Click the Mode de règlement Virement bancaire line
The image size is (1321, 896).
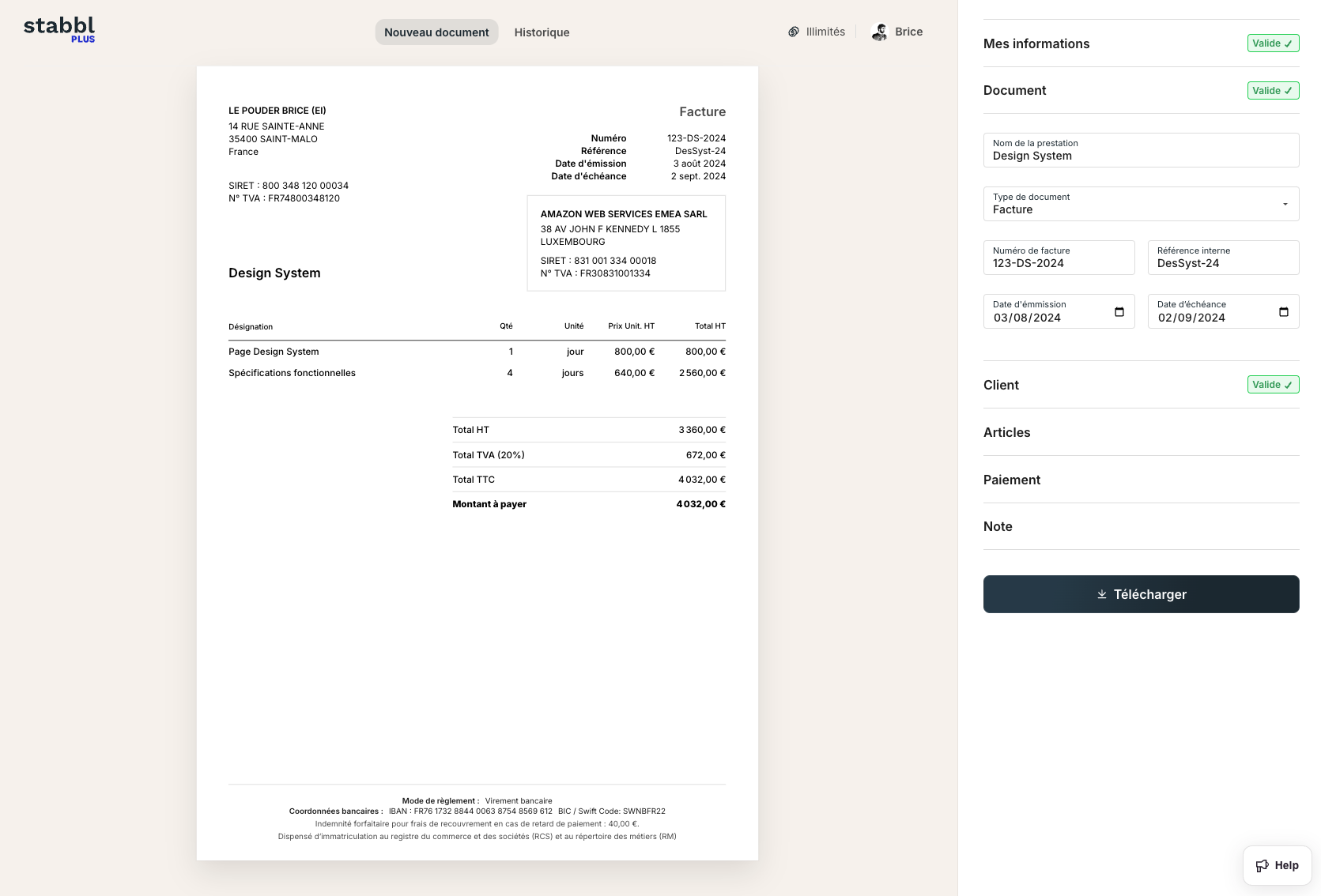coord(477,801)
